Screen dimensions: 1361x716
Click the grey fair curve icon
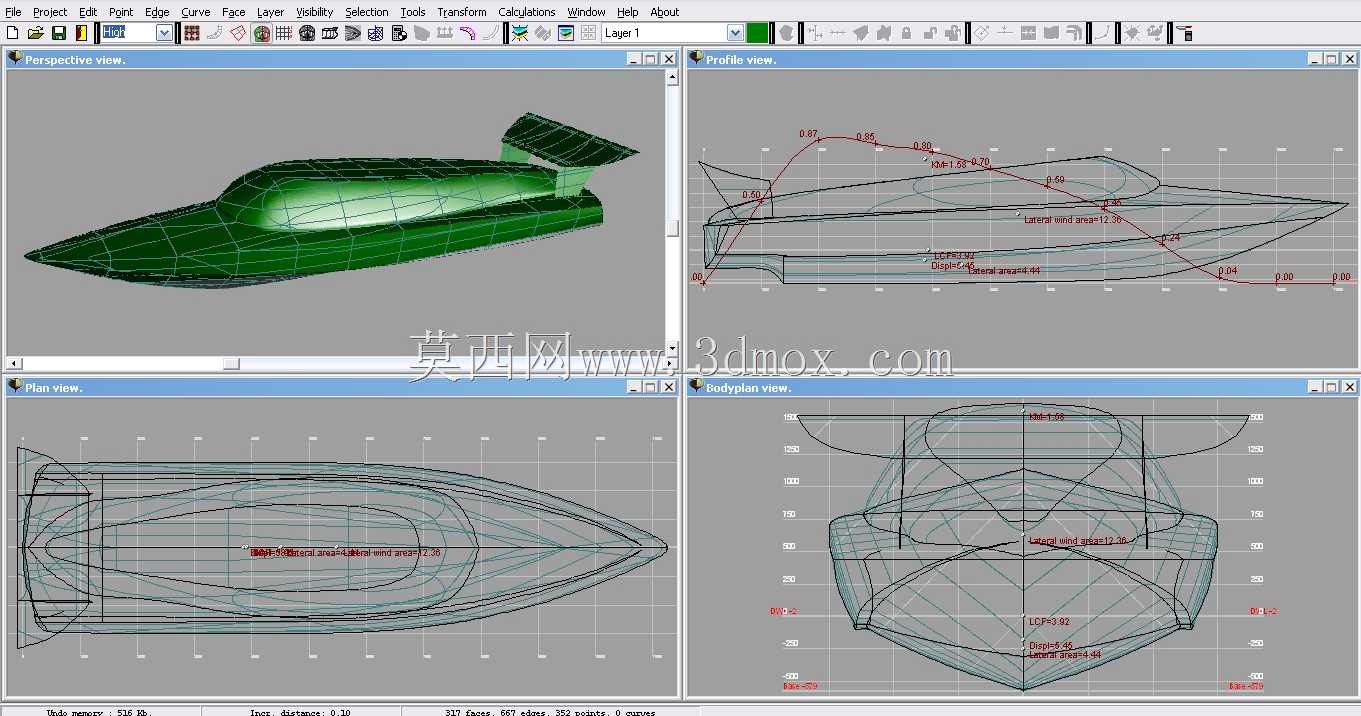[x=1102, y=33]
